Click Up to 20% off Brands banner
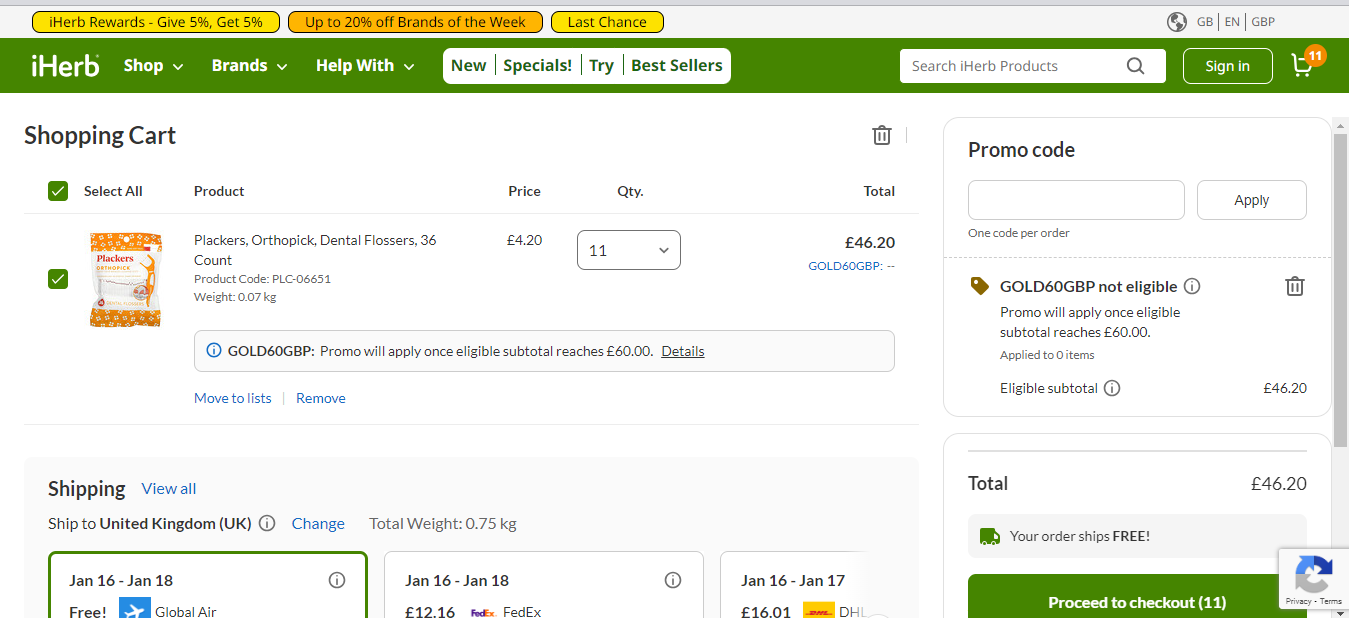This screenshot has height=618, width=1349. pos(415,22)
